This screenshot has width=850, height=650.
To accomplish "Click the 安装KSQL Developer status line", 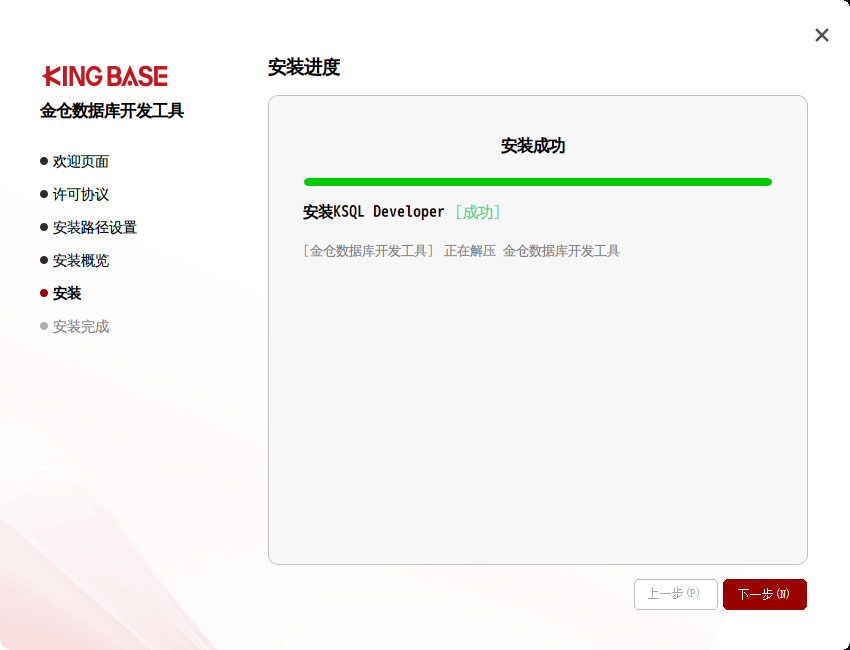I will (x=373, y=212).
